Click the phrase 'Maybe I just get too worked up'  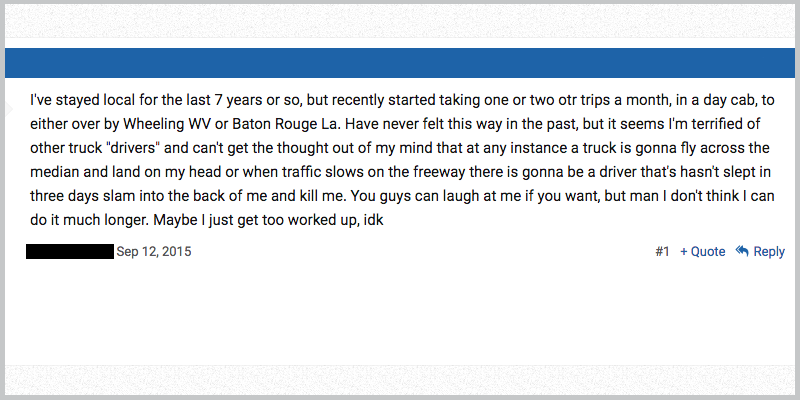(255, 220)
